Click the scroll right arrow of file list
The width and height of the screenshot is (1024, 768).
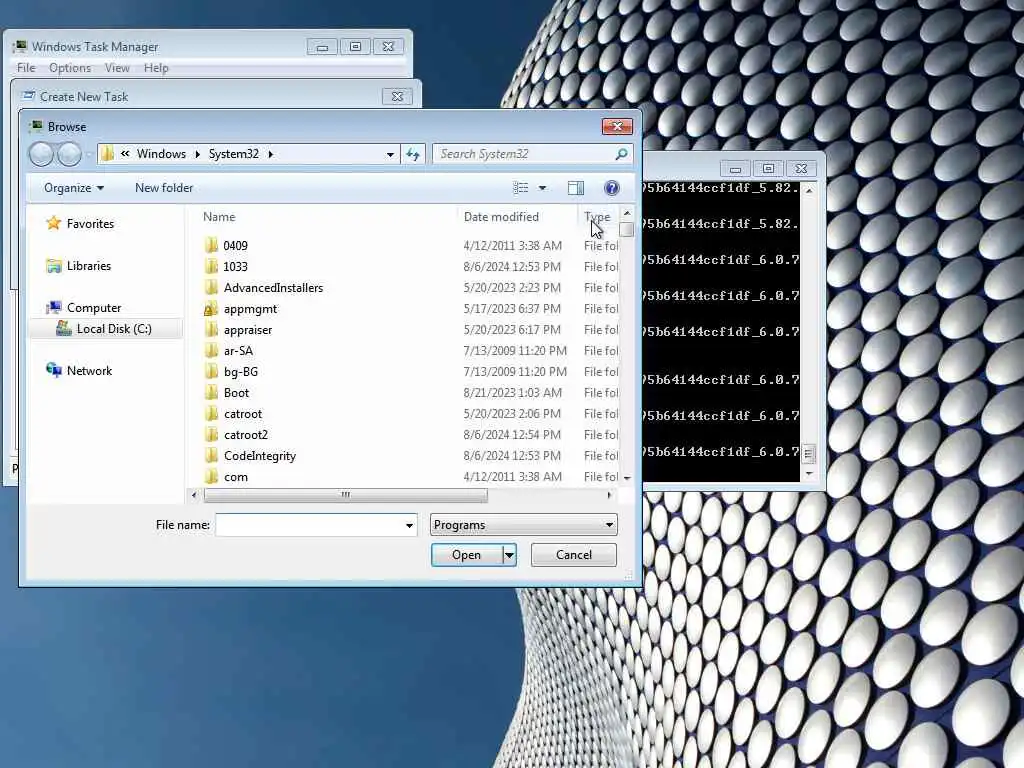click(609, 495)
